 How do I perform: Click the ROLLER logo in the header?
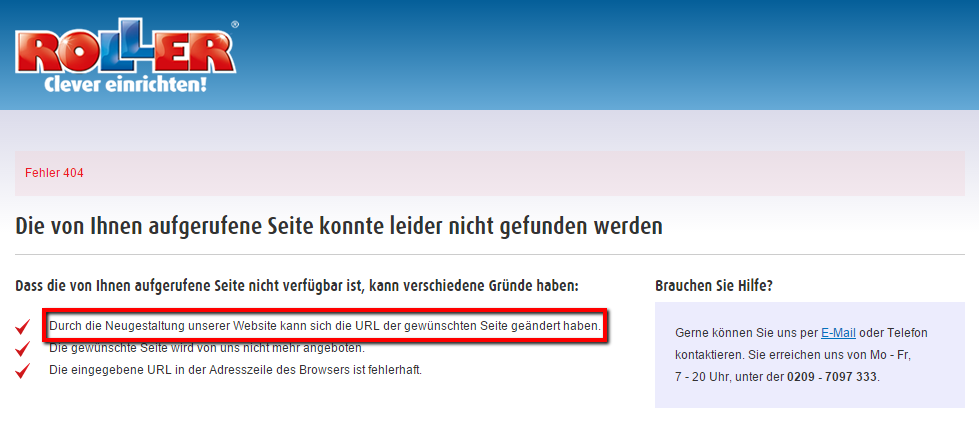125,52
